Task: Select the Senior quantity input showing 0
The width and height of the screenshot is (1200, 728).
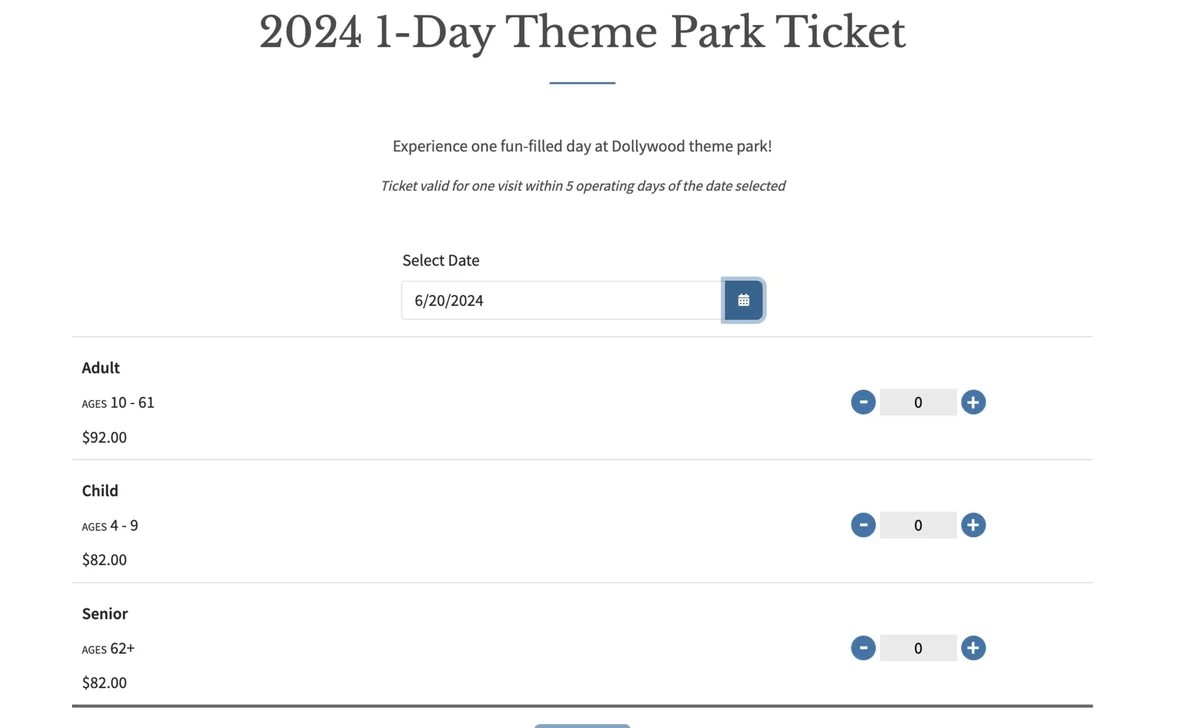Action: coord(917,647)
